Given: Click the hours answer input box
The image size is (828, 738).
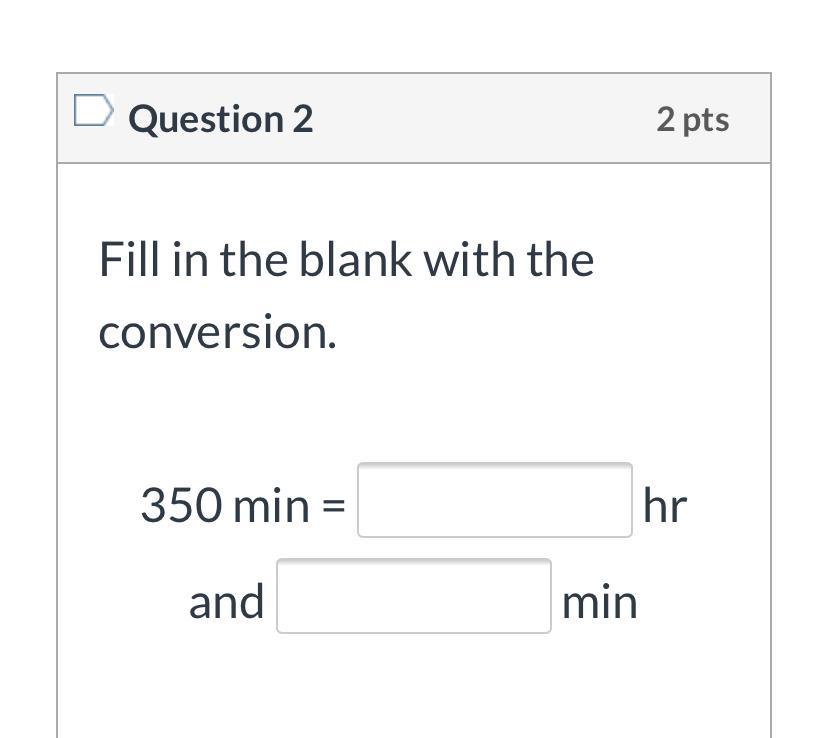Looking at the screenshot, I should point(494,500).
